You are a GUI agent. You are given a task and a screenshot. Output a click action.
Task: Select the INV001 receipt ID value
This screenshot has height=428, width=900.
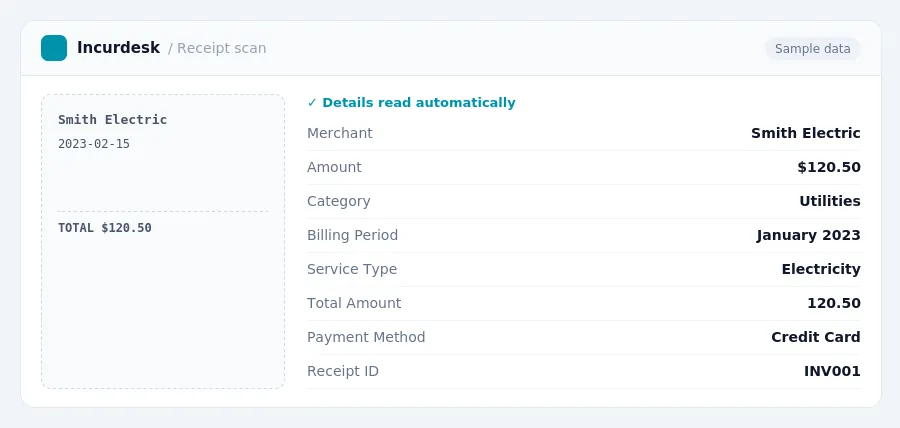832,371
